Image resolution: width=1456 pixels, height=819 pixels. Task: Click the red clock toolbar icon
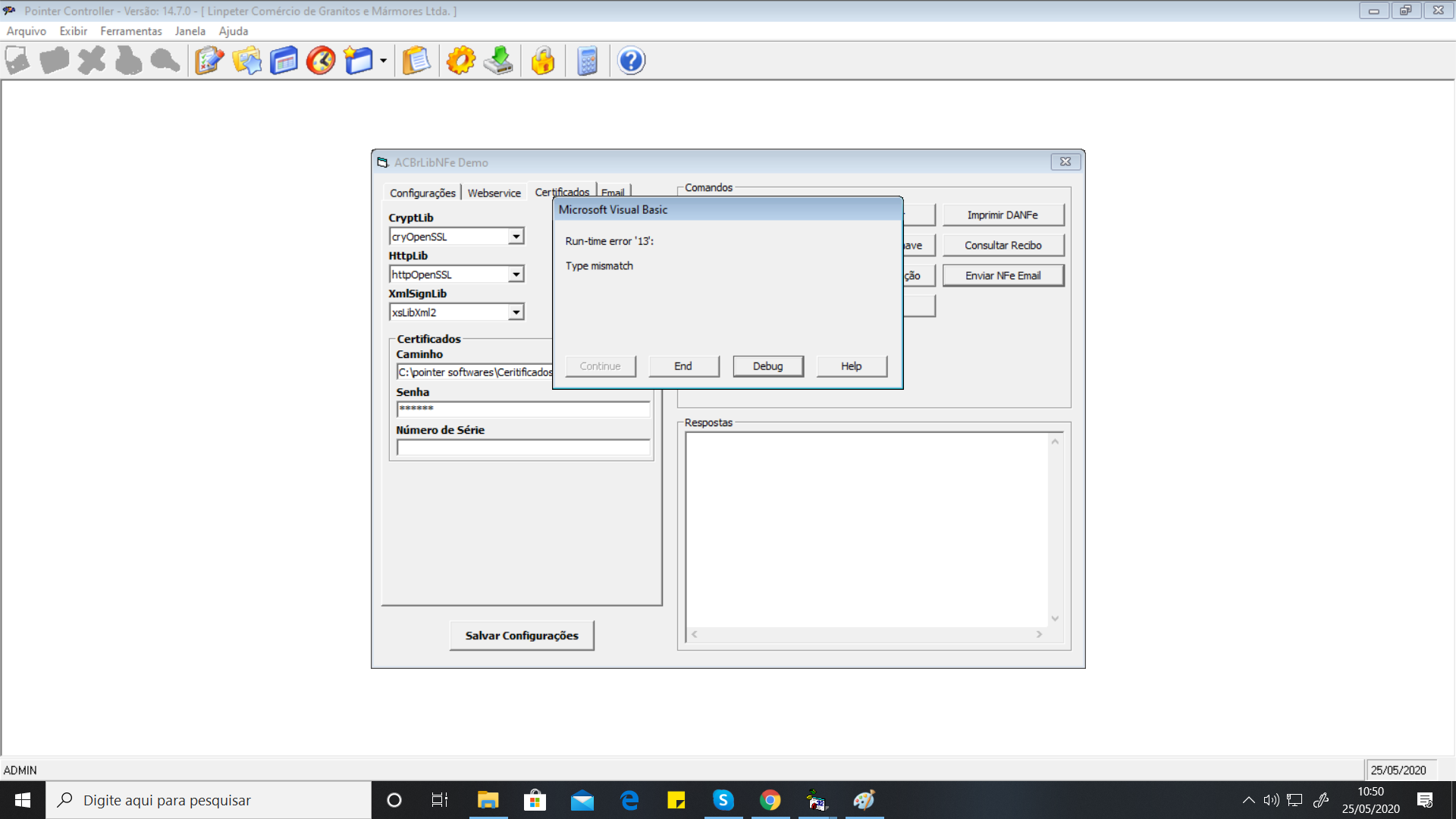(x=321, y=61)
